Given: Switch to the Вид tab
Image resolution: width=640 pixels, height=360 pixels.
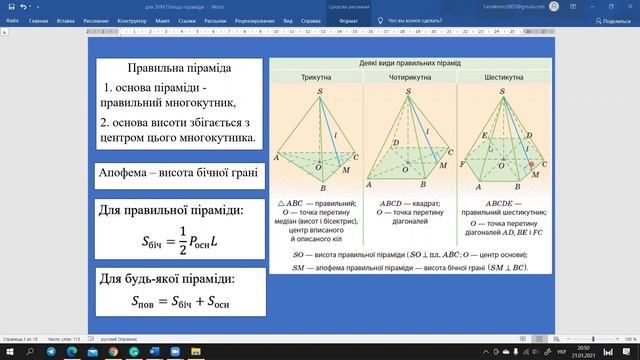Looking at the screenshot, I should tap(288, 20).
